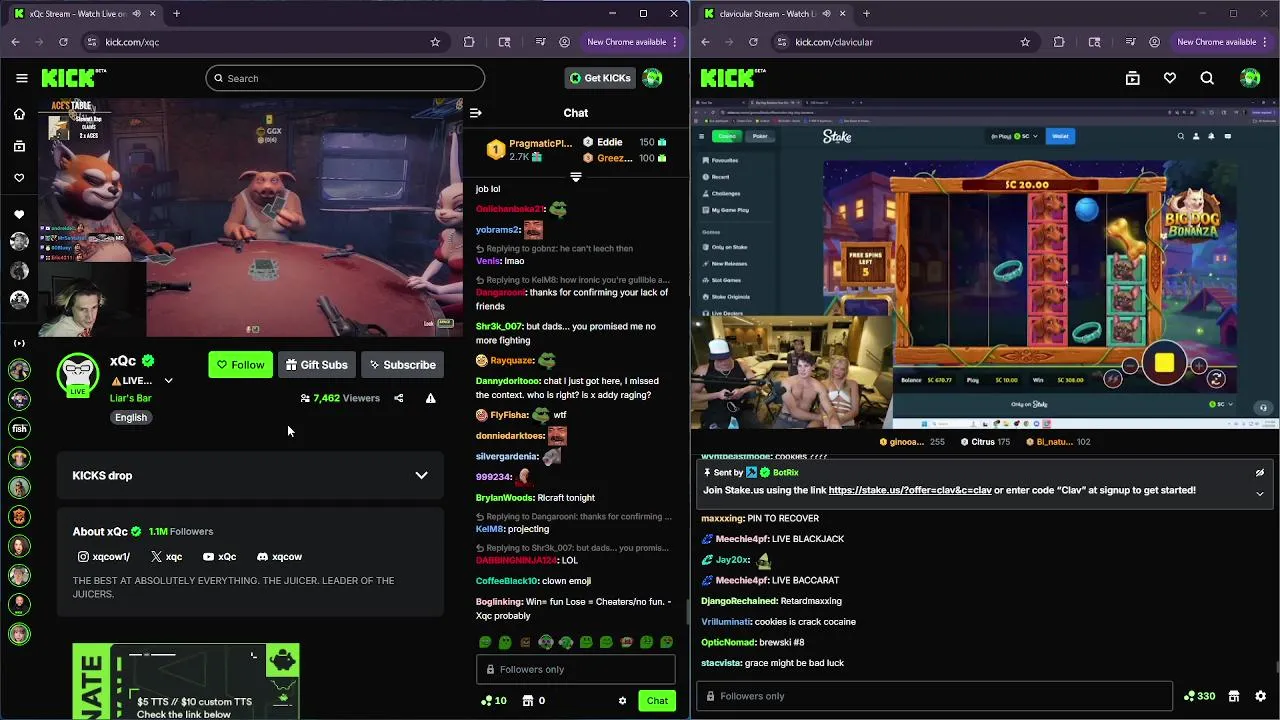
Task: Open profile avatar in clavicular Kick header
Action: tap(1250, 78)
